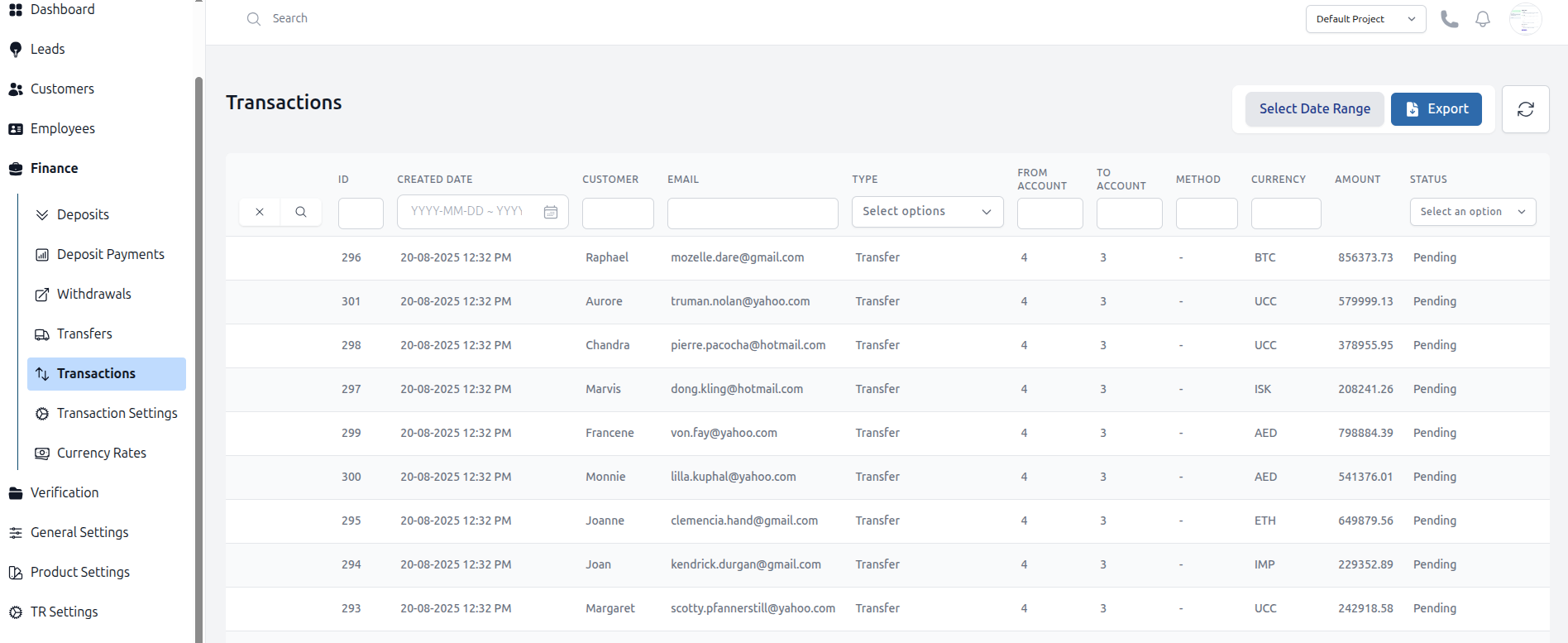Focus the ID filter field
1568x643 pixels.
coord(361,213)
